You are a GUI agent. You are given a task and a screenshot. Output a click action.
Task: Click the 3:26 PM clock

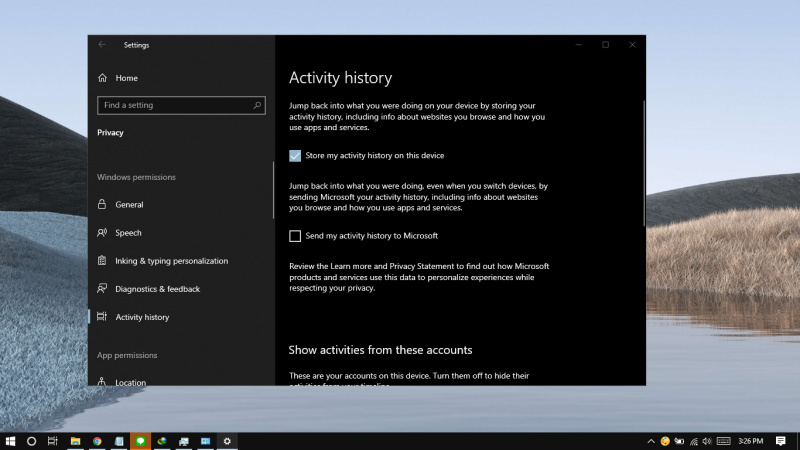tap(751, 441)
